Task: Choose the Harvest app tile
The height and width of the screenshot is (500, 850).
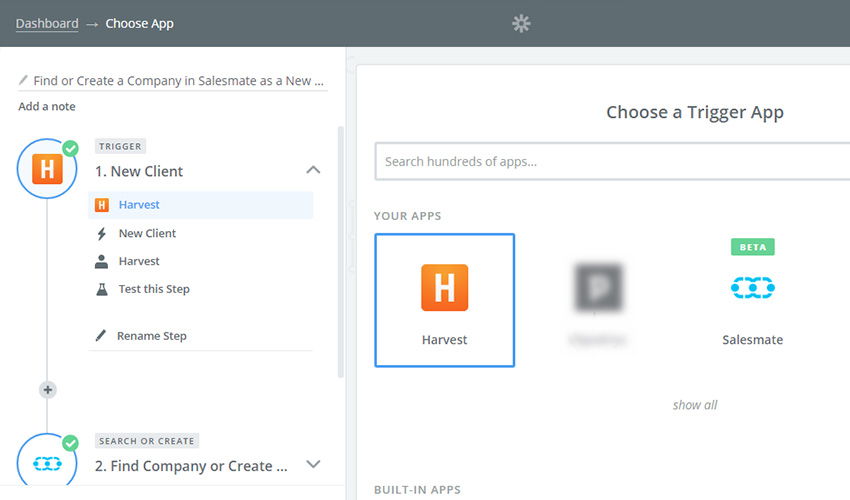Action: click(x=445, y=300)
